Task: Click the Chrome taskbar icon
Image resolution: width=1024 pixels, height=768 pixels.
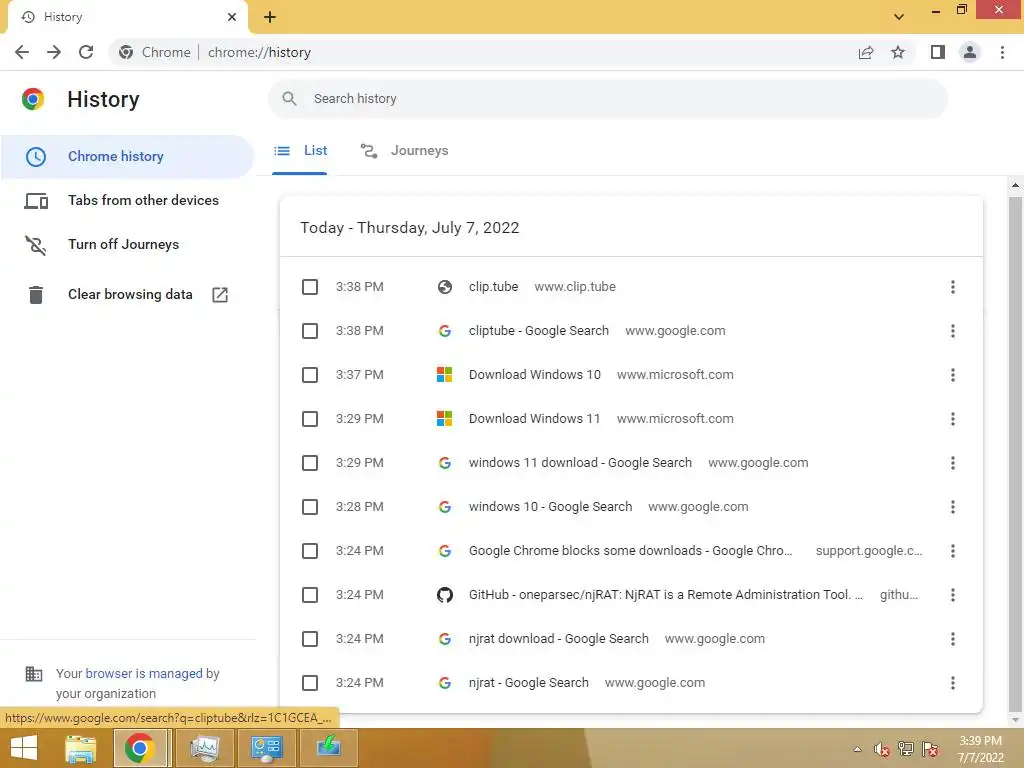Action: click(139, 748)
